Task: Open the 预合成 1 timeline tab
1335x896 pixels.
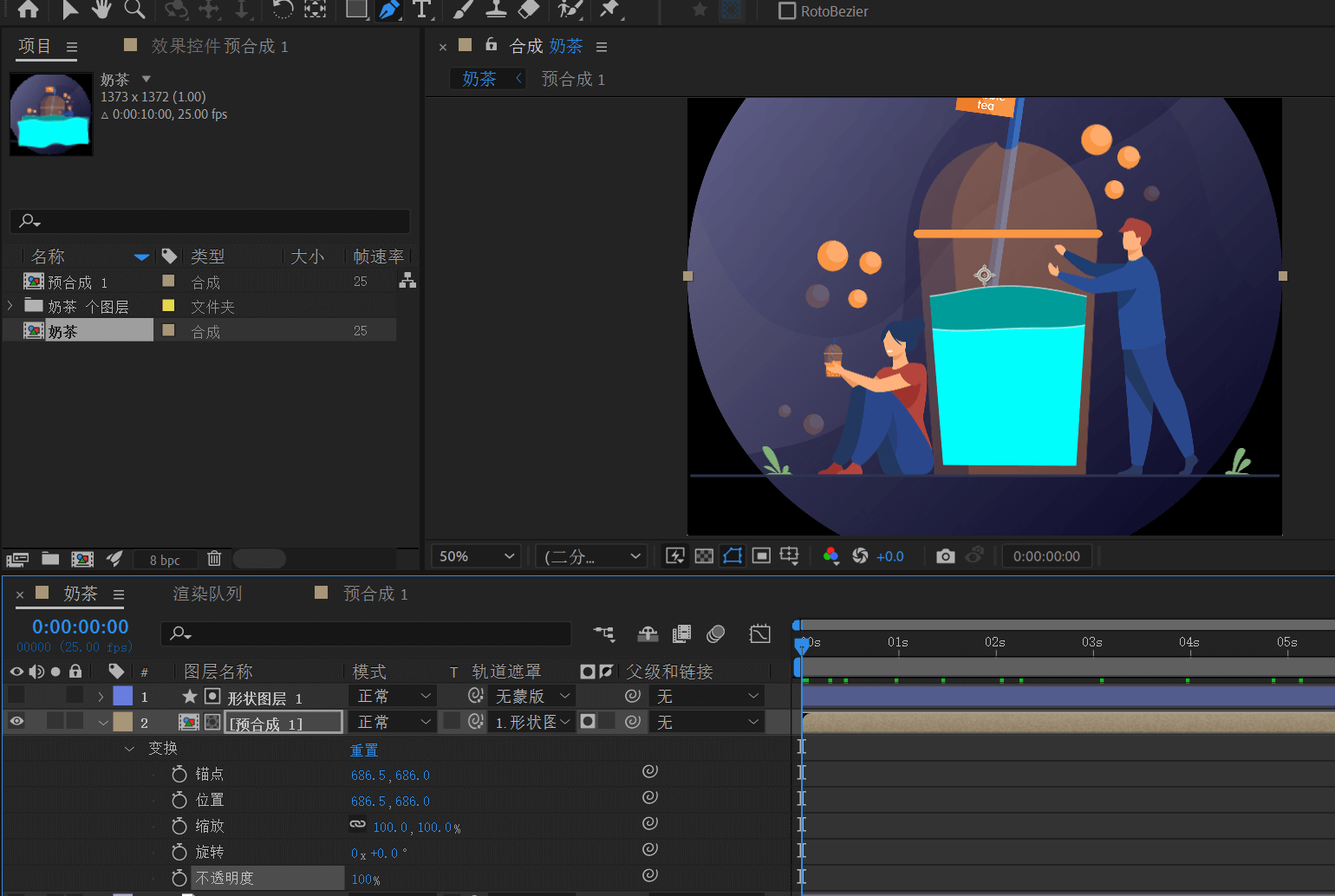Action: coord(374,594)
